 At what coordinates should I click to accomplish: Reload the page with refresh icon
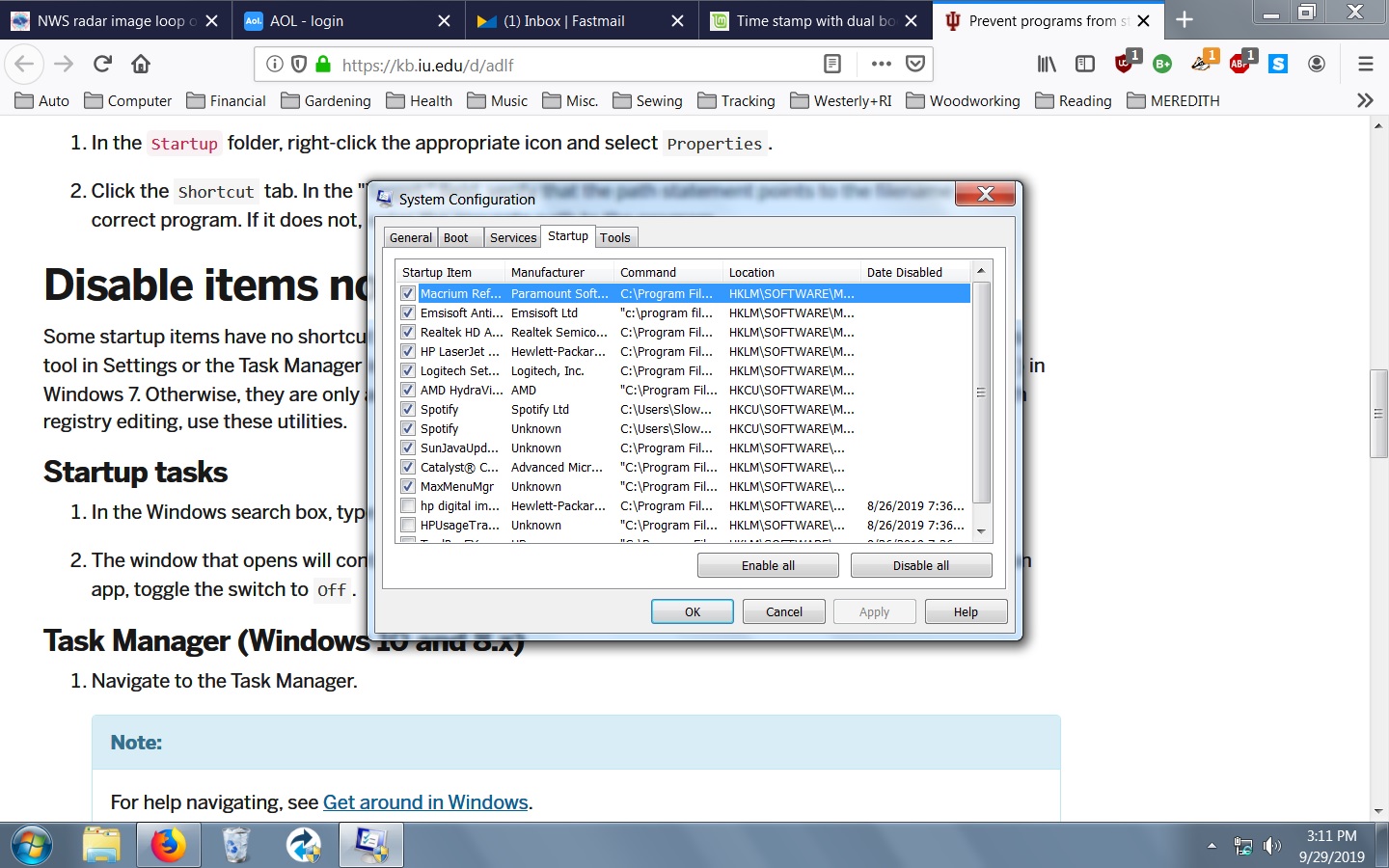tap(102, 65)
